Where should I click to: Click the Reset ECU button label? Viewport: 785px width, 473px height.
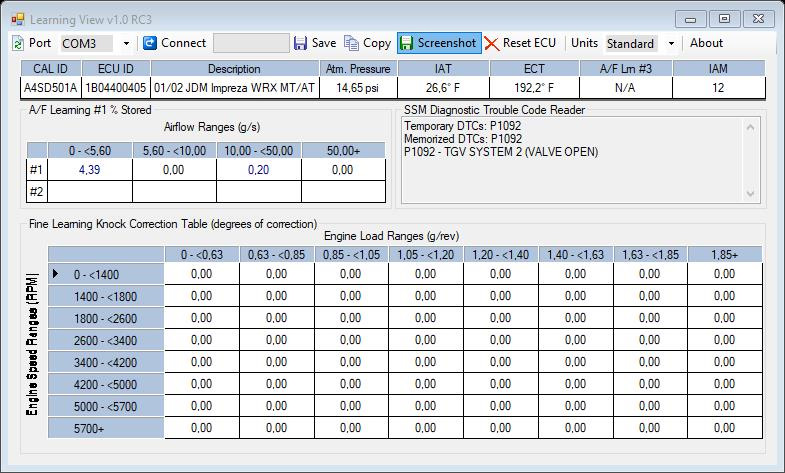[x=529, y=43]
